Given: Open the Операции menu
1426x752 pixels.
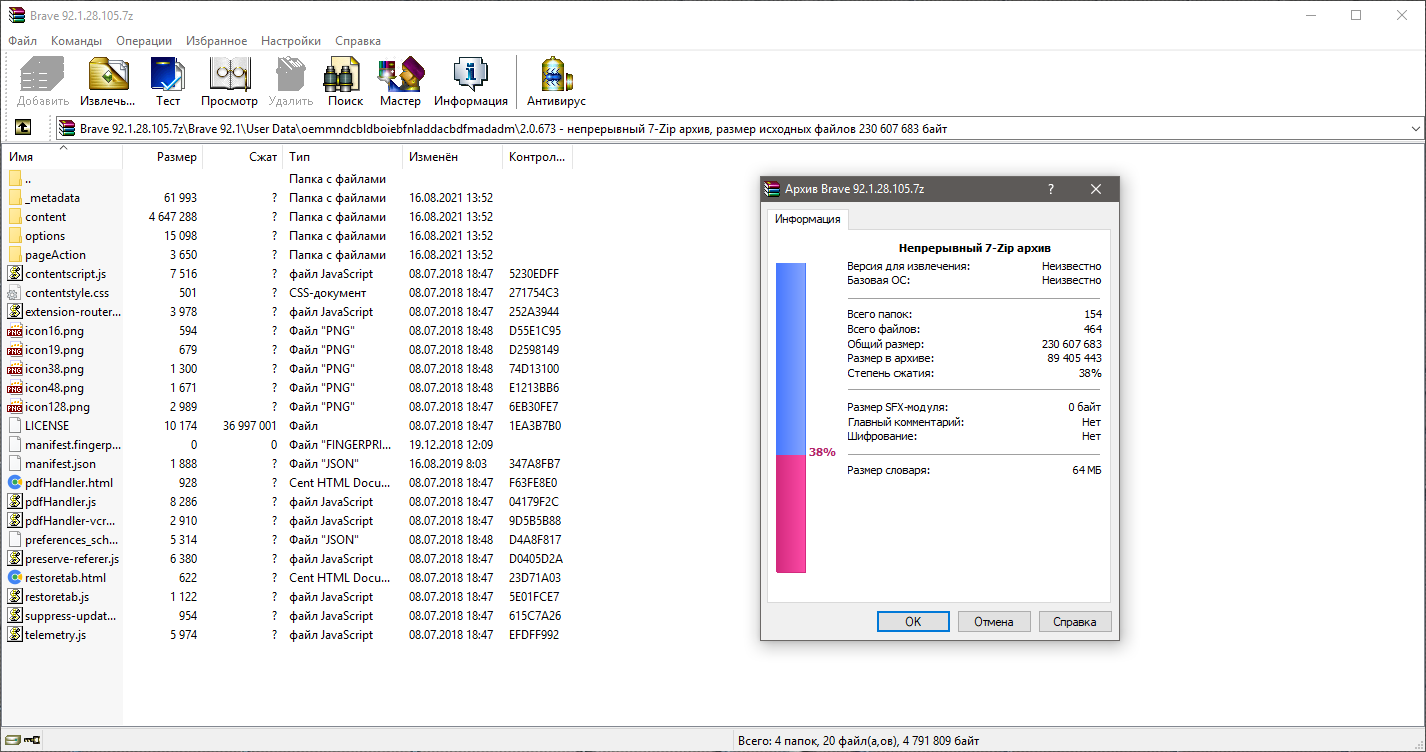Looking at the screenshot, I should pyautogui.click(x=144, y=41).
